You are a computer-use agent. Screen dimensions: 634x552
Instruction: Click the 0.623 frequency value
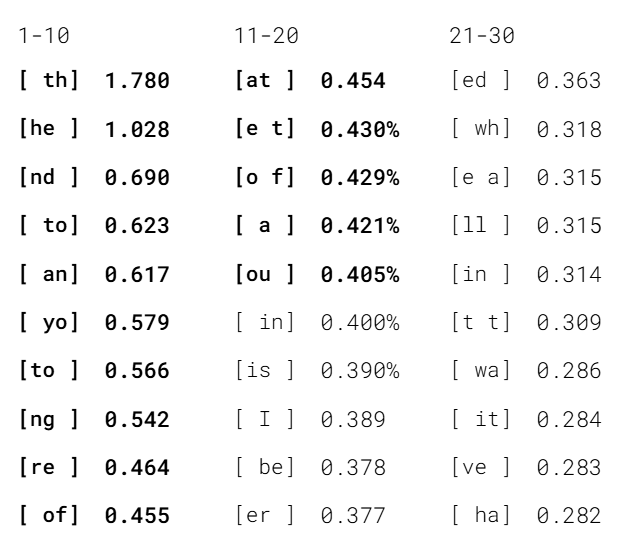point(137,226)
